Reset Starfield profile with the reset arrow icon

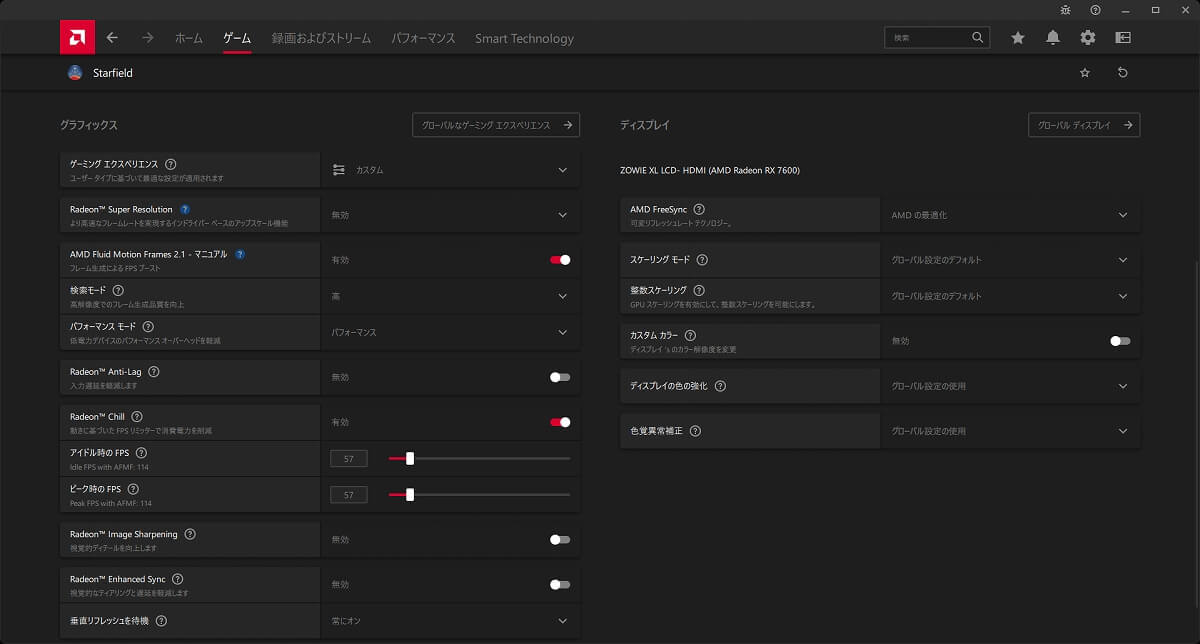pyautogui.click(x=1122, y=73)
